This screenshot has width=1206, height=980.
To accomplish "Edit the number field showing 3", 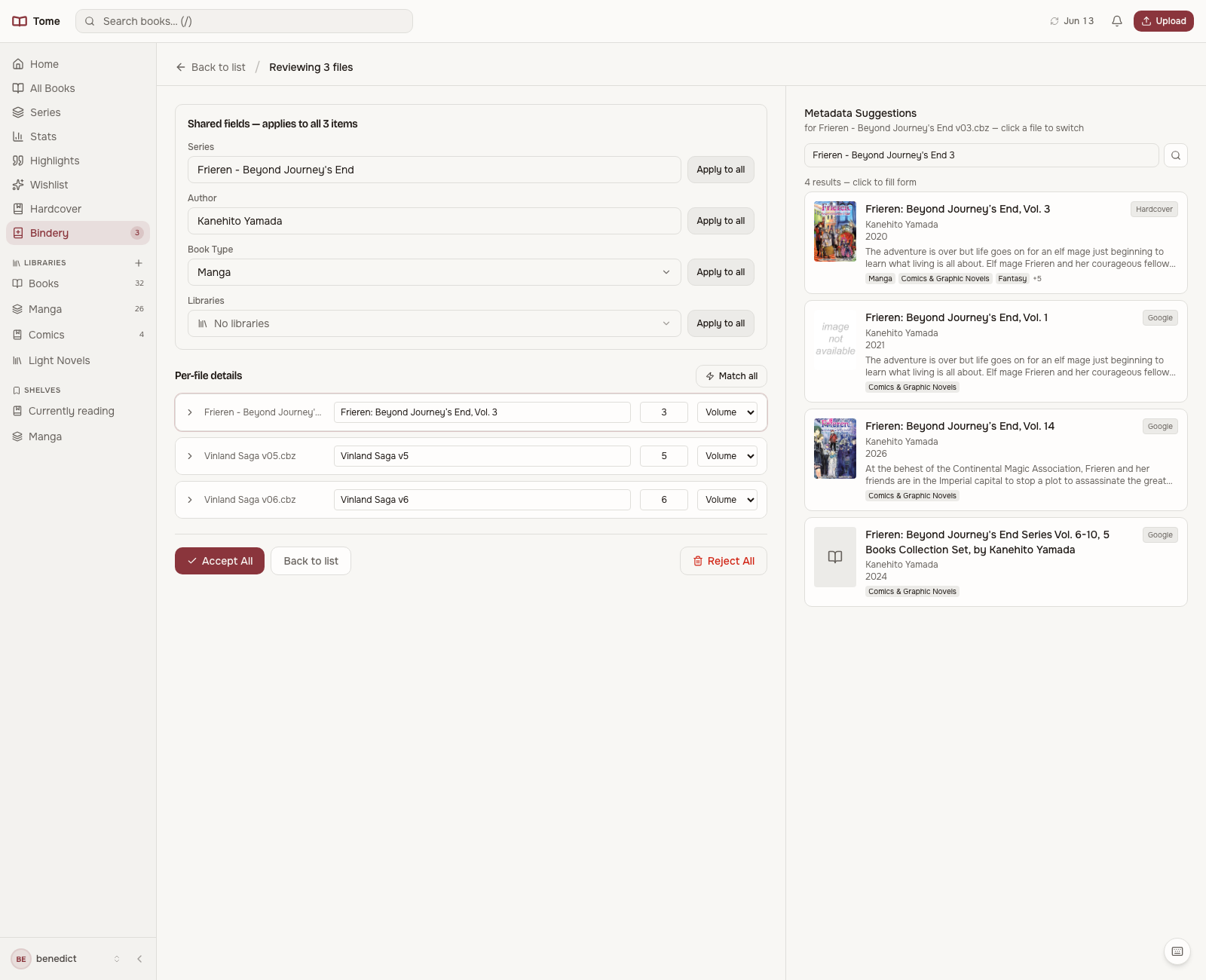I will point(664,412).
